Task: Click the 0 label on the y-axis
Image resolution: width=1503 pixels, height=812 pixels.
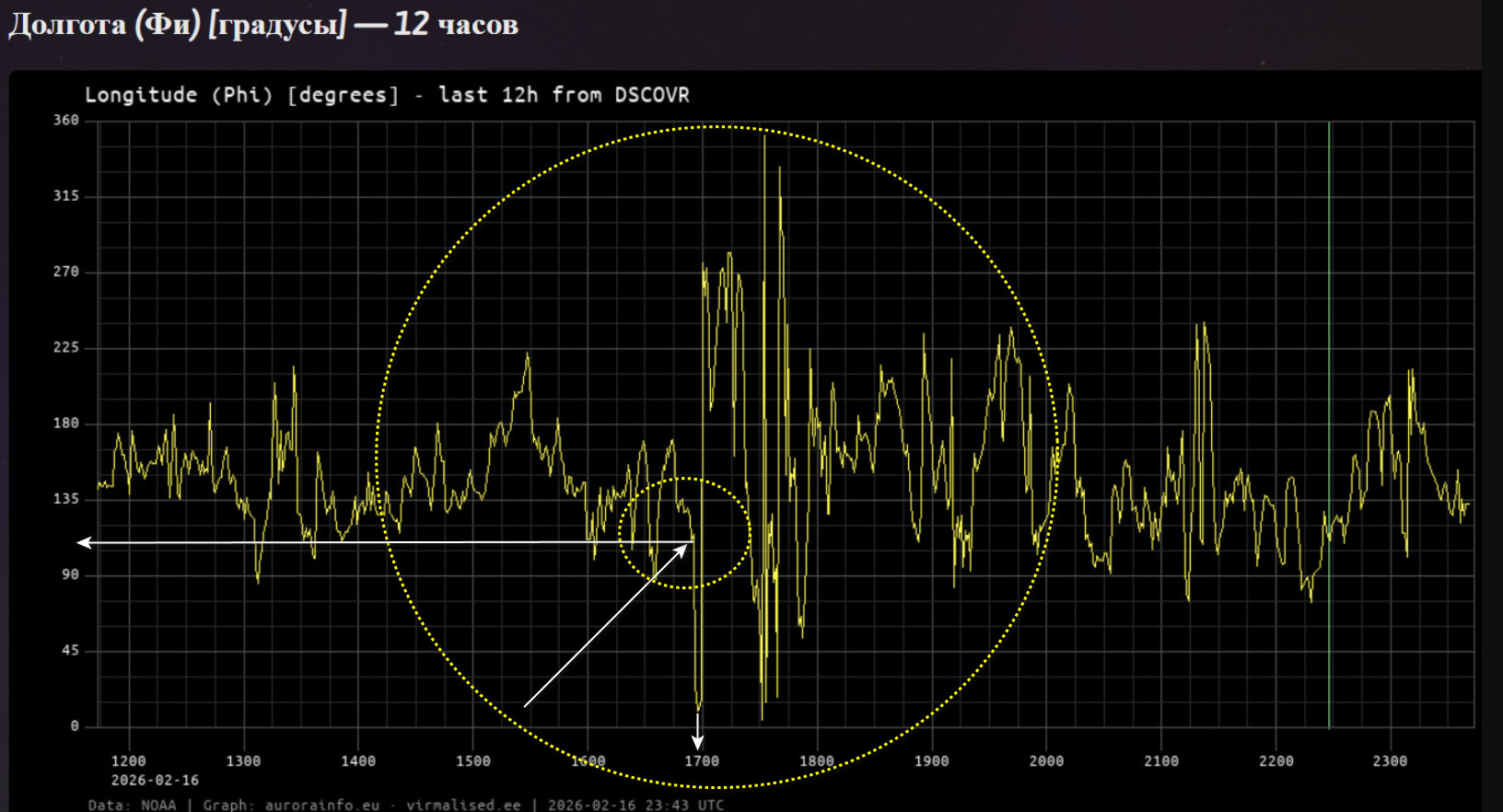Action: tap(75, 726)
